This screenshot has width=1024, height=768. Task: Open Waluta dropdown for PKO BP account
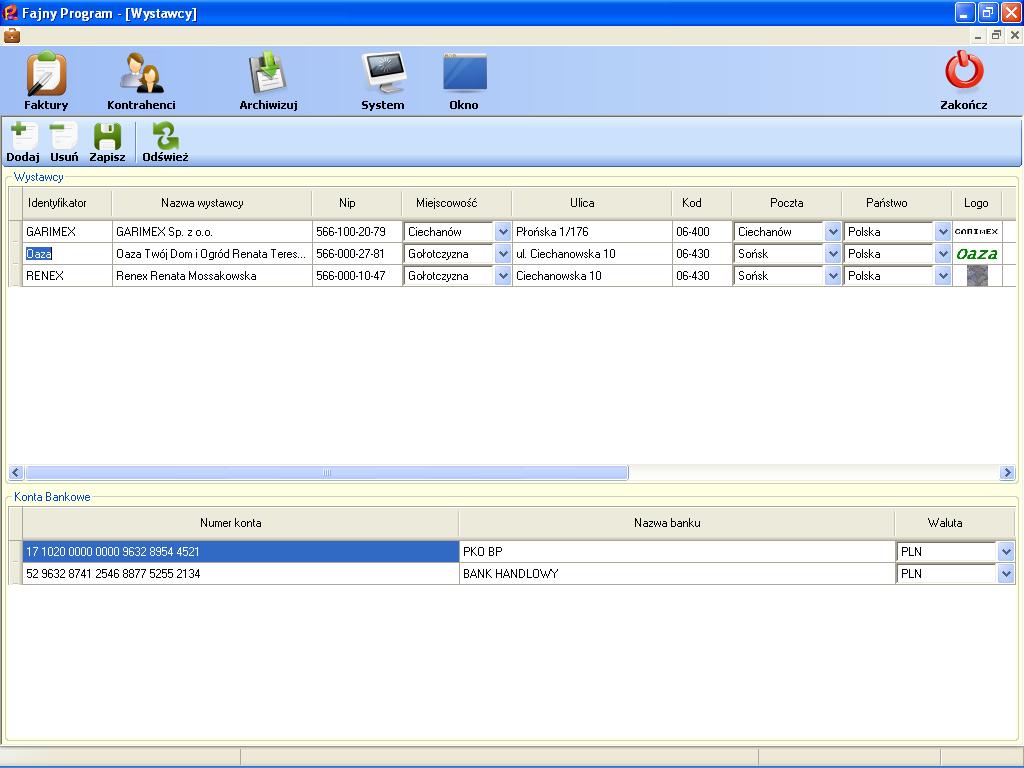[1005, 552]
